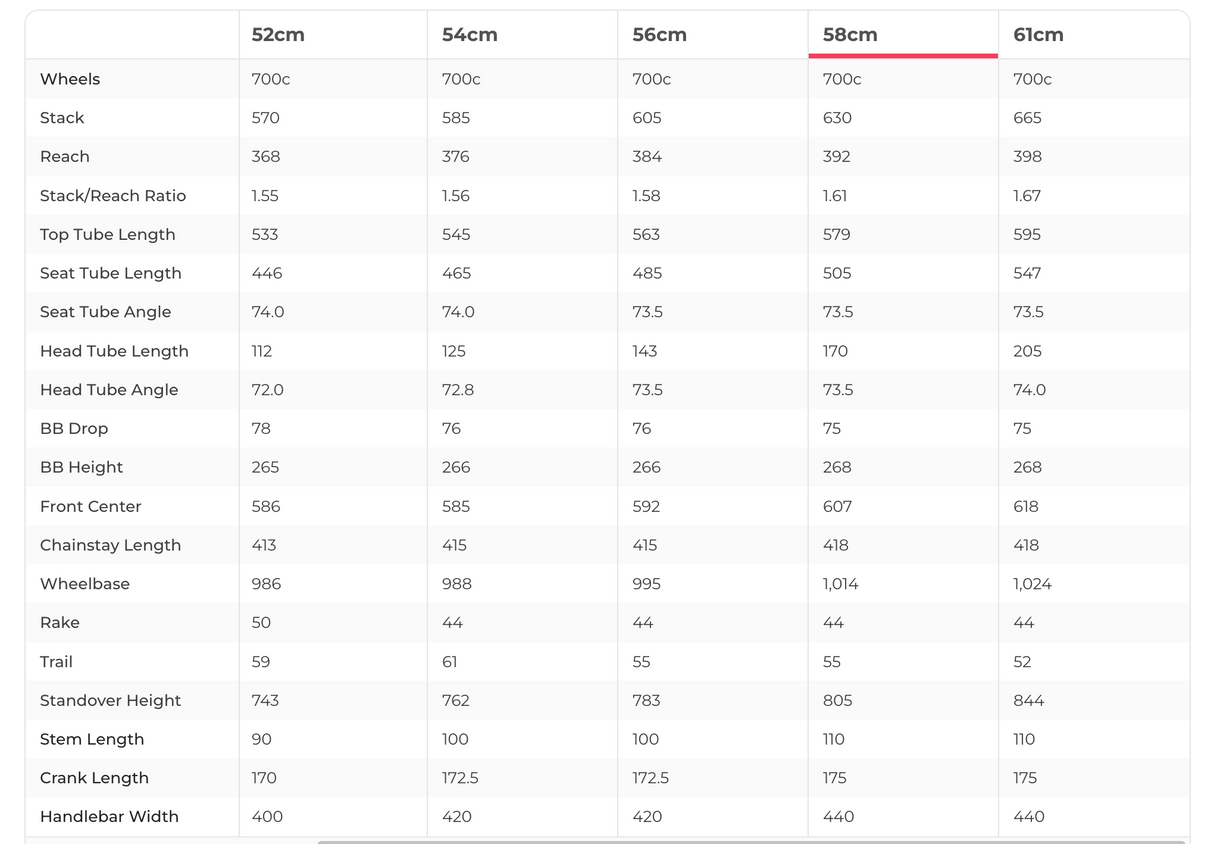Screen dimensions: 1214x844
Task: Click the 1.67 stack/reach ratio cell
Action: tap(1027, 196)
